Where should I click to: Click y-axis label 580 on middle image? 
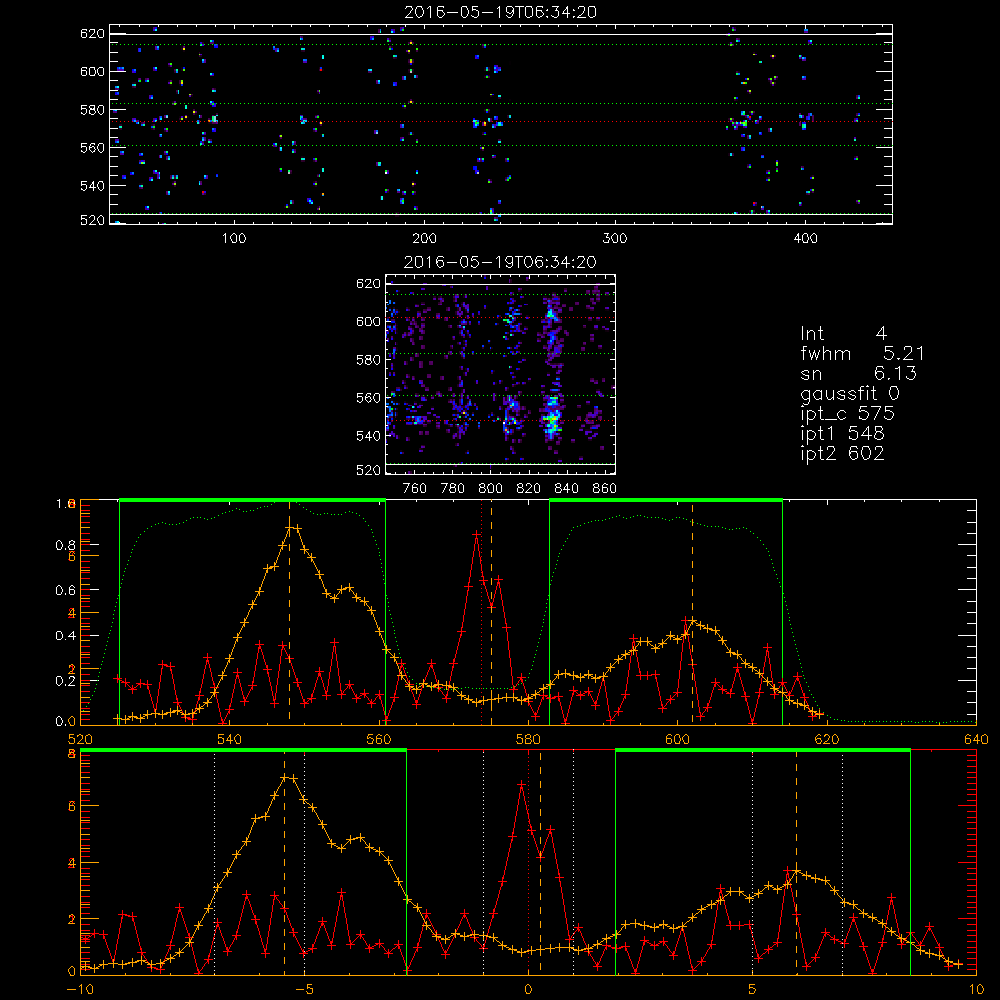pyautogui.click(x=368, y=360)
